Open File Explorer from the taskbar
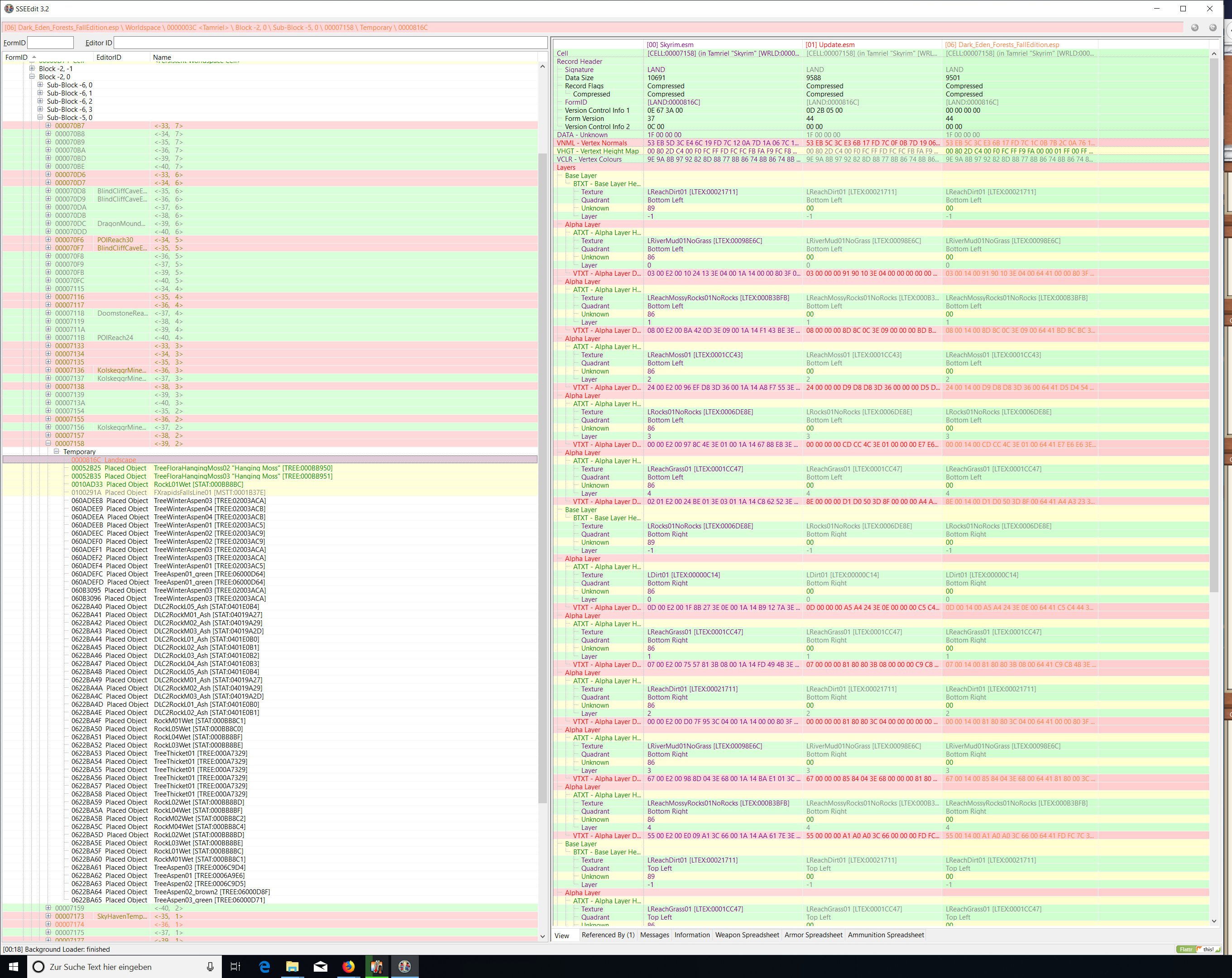This screenshot has width=1232, height=978. click(292, 967)
